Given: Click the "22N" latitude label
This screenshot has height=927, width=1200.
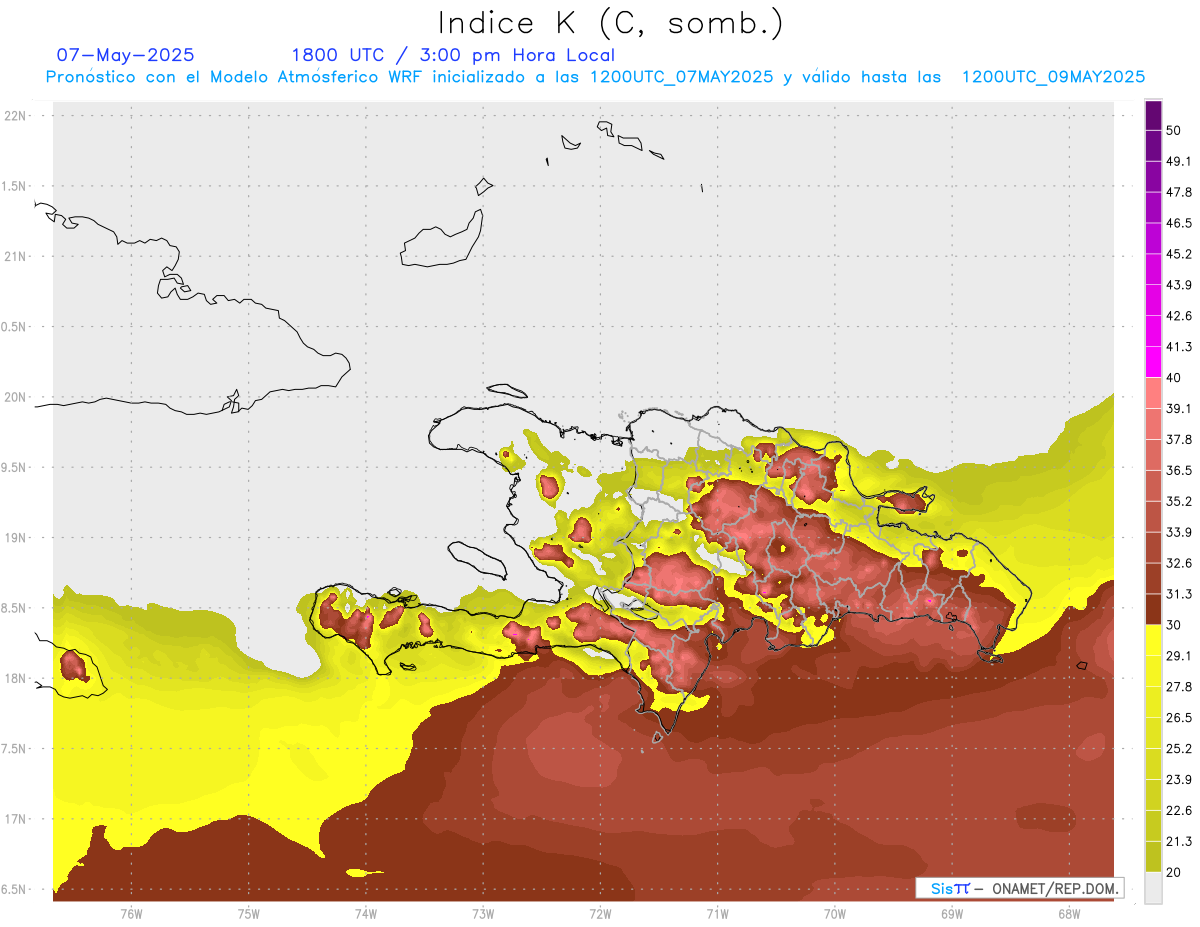Looking at the screenshot, I should coord(16,116).
